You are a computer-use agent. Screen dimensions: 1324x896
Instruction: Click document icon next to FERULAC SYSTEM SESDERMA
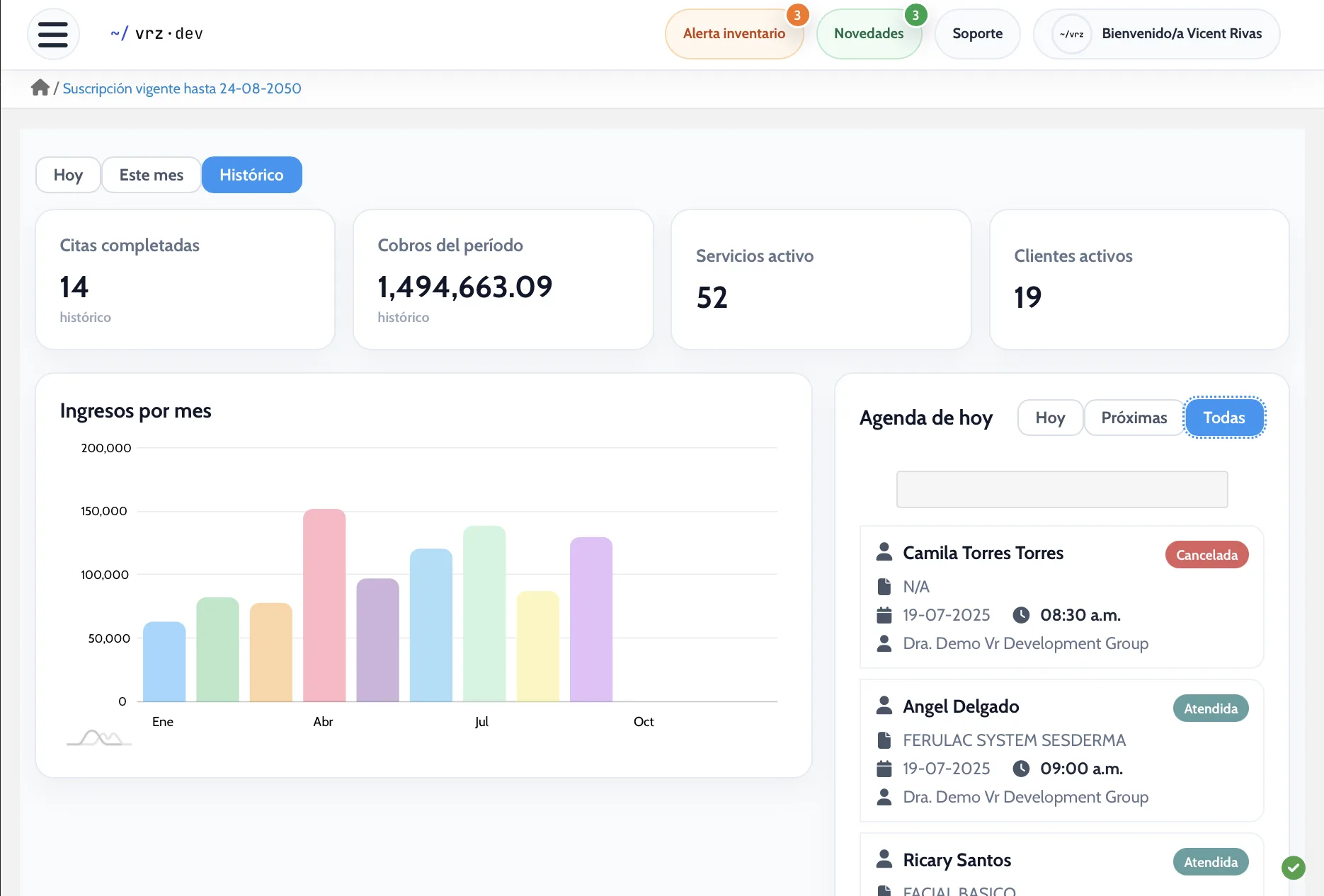pyautogui.click(x=884, y=740)
